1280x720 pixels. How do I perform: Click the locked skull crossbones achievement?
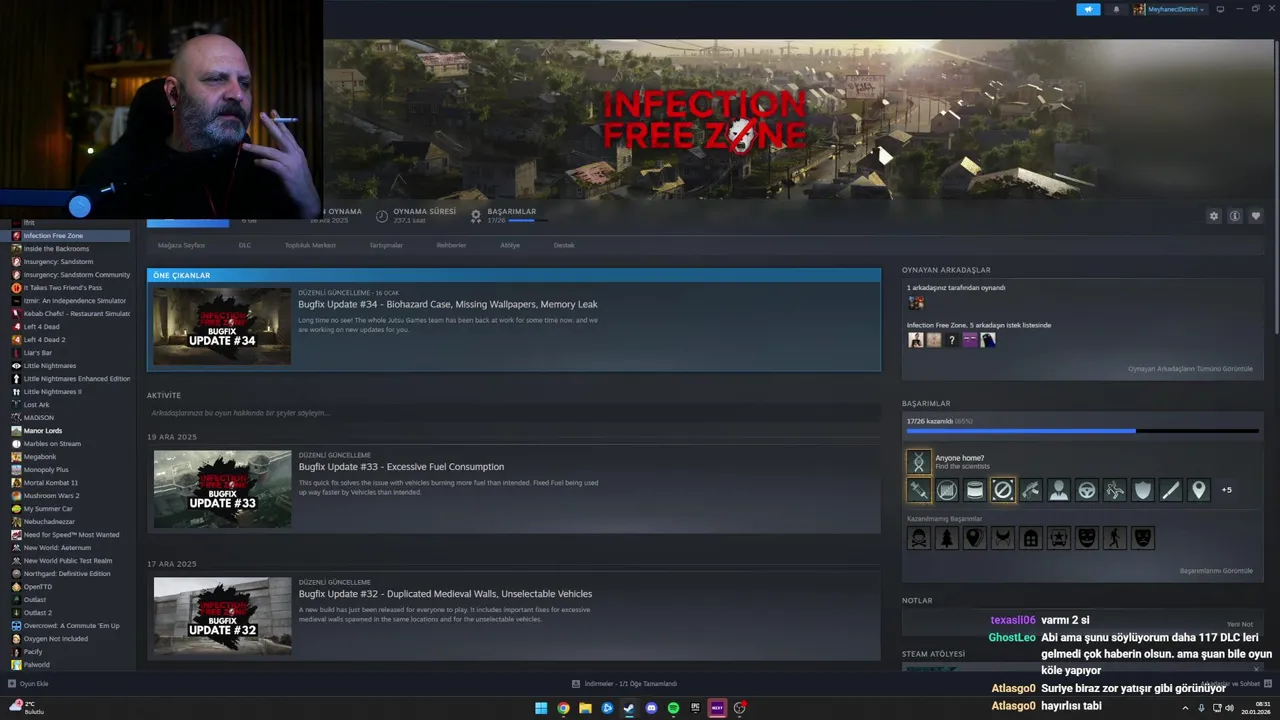tap(919, 538)
